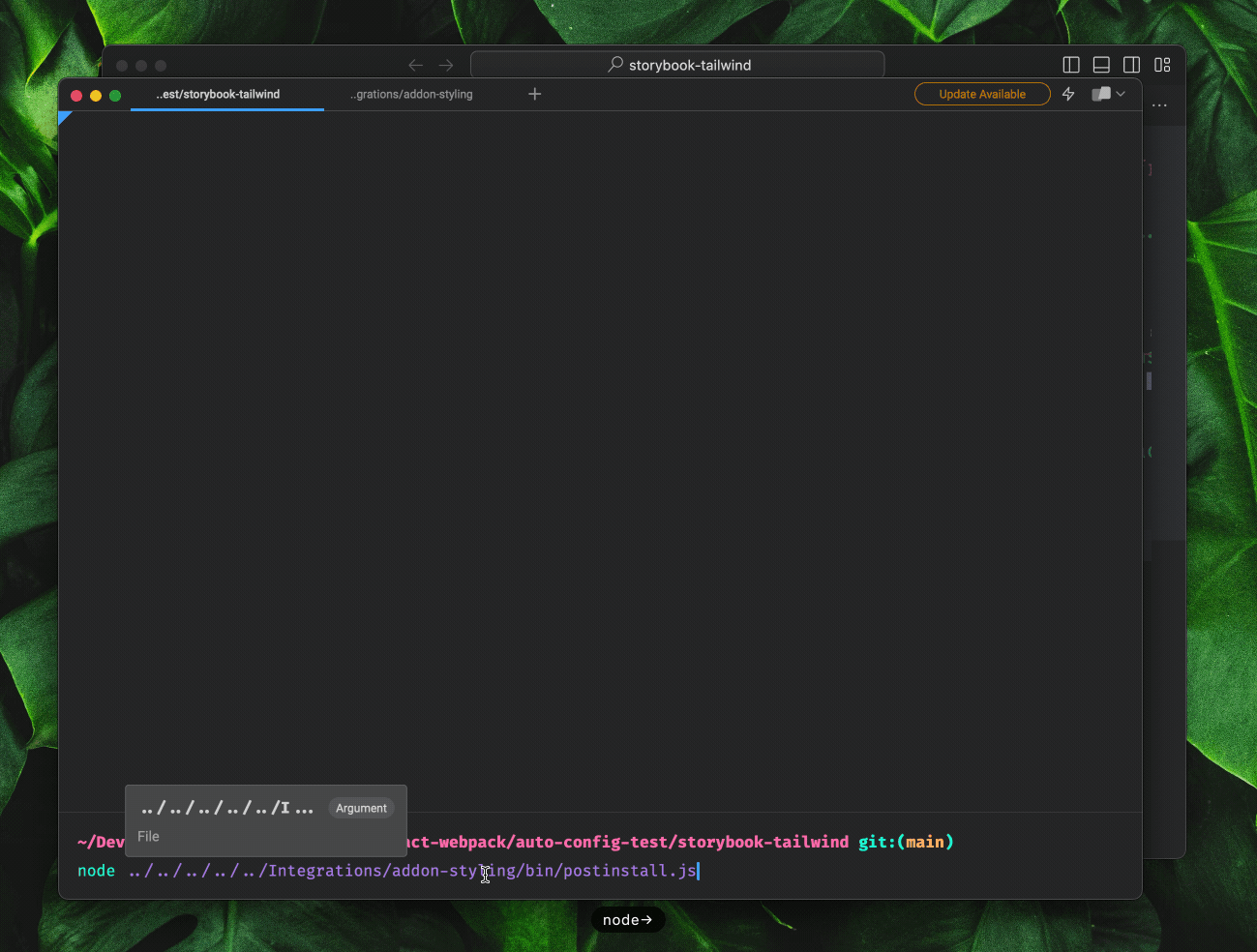
Task: Click the window blocks icon near the chevron
Action: click(1100, 94)
